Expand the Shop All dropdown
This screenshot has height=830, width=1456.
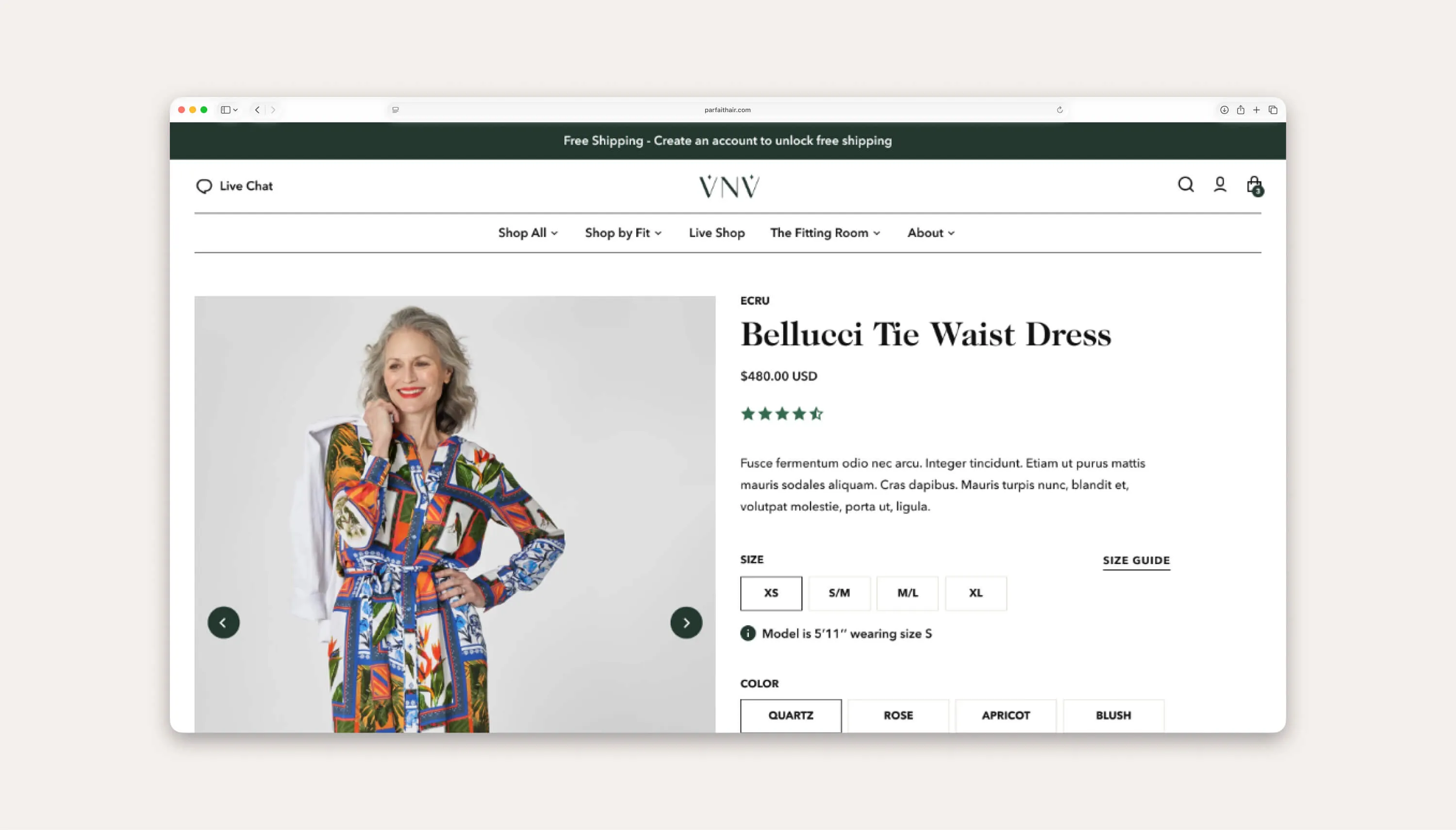527,232
